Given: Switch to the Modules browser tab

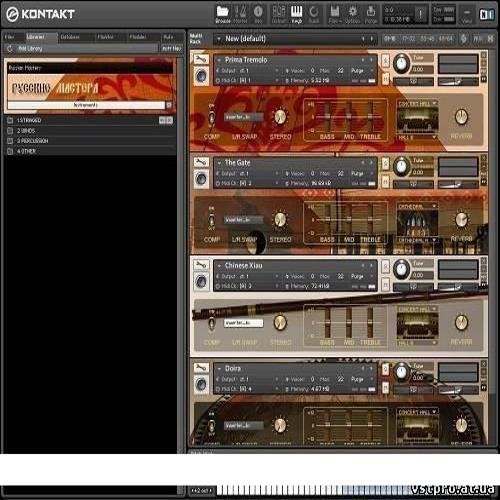Looking at the screenshot, I should click(138, 37).
